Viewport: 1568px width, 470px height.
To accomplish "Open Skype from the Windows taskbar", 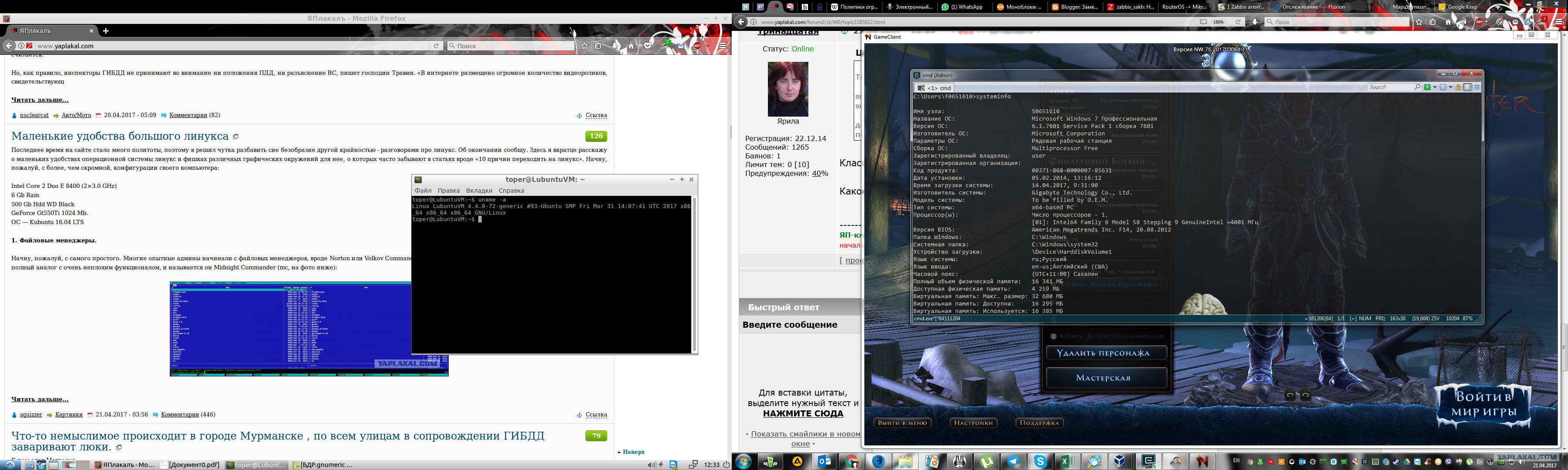I will [1040, 461].
